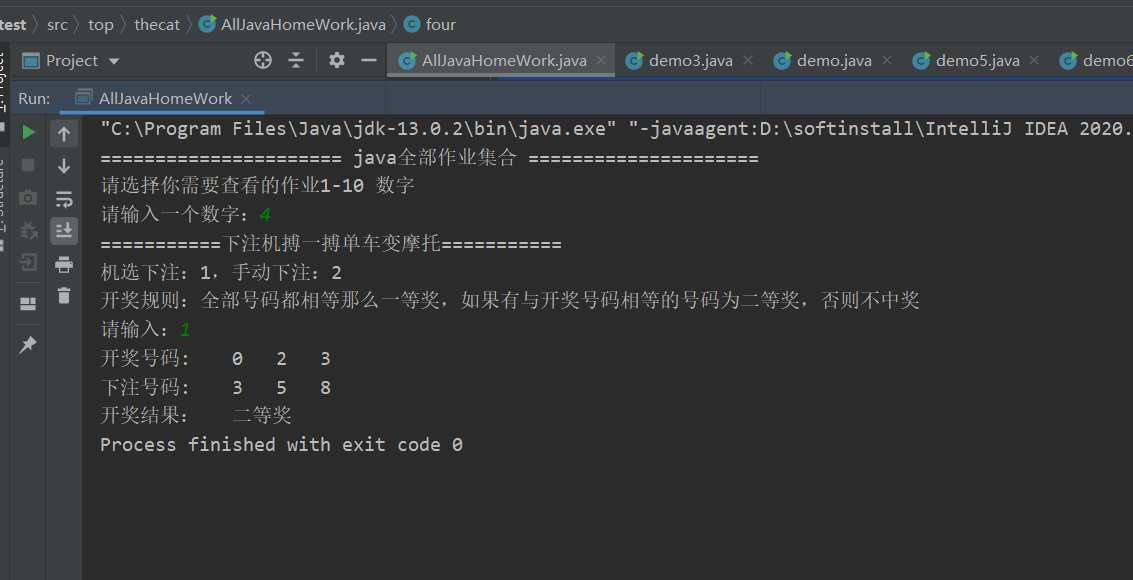
Task: Click the Print console output icon
Action: (x=64, y=264)
